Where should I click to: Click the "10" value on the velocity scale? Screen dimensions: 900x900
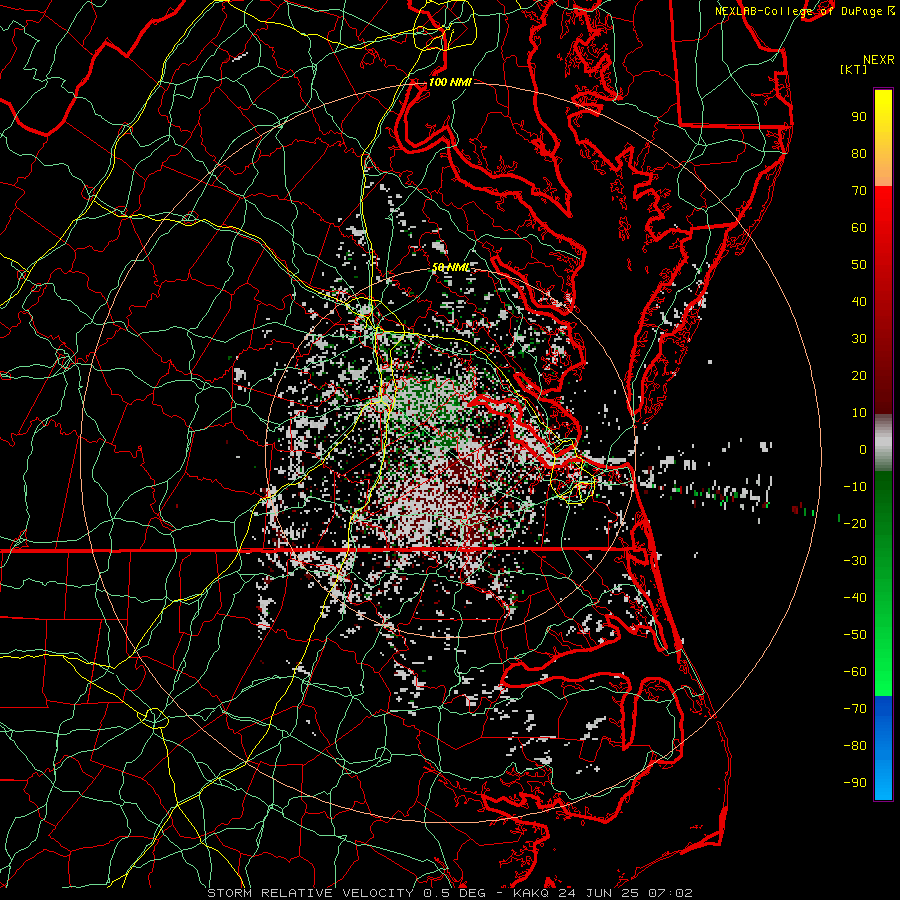point(859,413)
